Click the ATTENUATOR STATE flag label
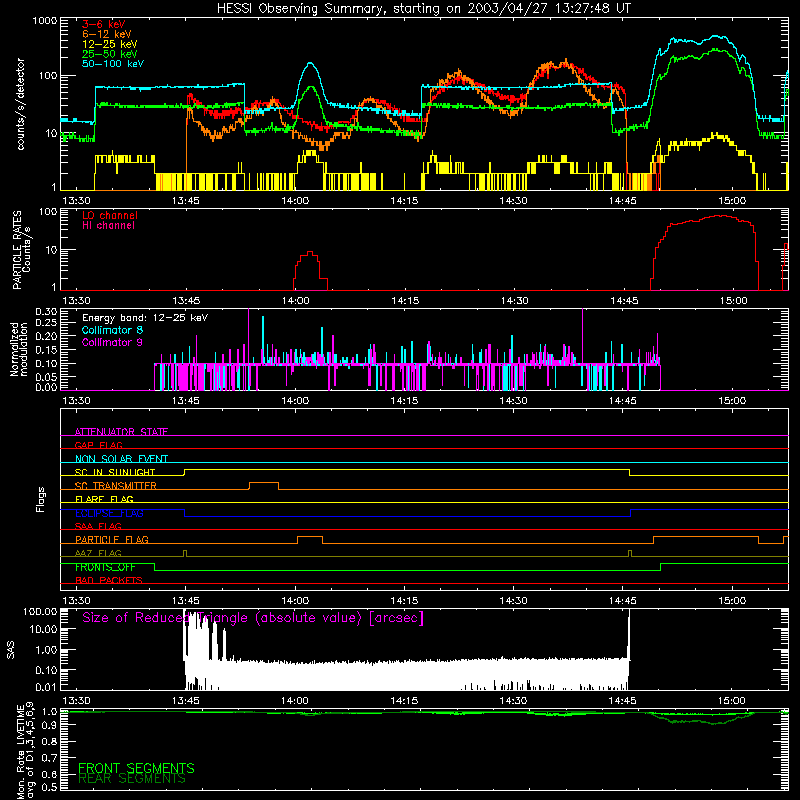The width and height of the screenshot is (800, 800). 121,432
